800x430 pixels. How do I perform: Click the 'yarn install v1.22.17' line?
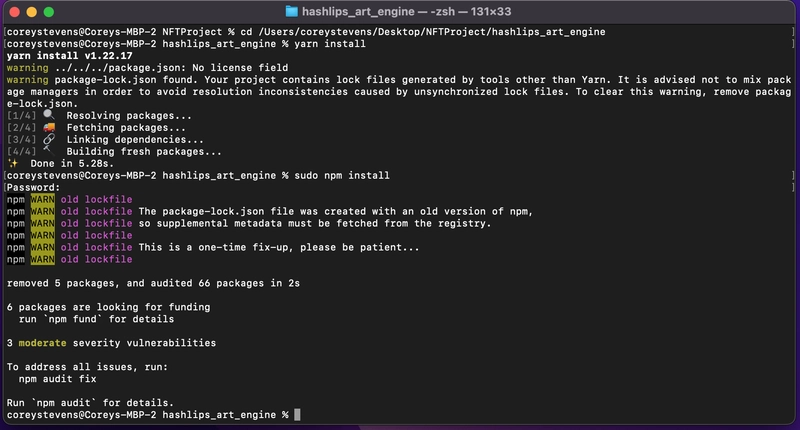[x=69, y=56]
